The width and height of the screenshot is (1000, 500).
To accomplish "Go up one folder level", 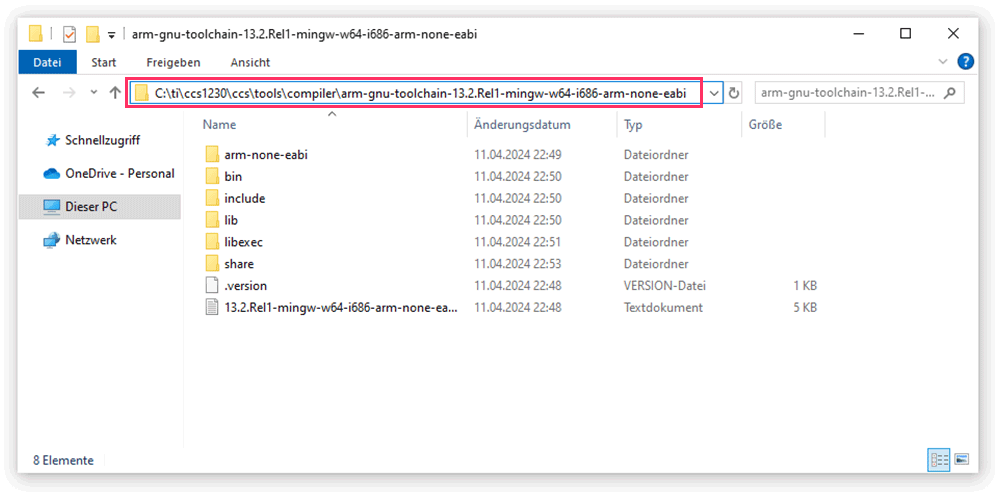I will click(x=115, y=92).
